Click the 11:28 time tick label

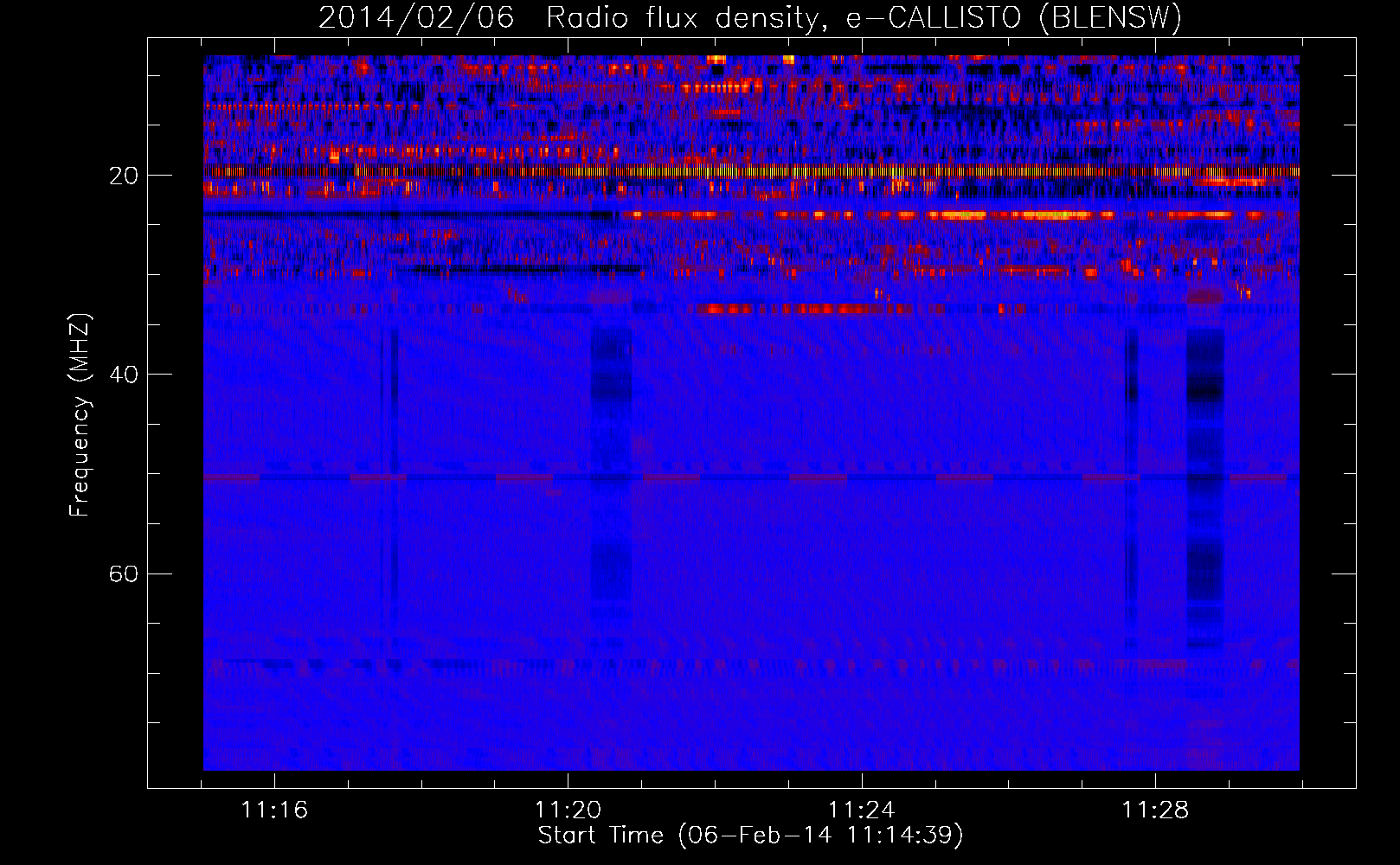click(1155, 811)
